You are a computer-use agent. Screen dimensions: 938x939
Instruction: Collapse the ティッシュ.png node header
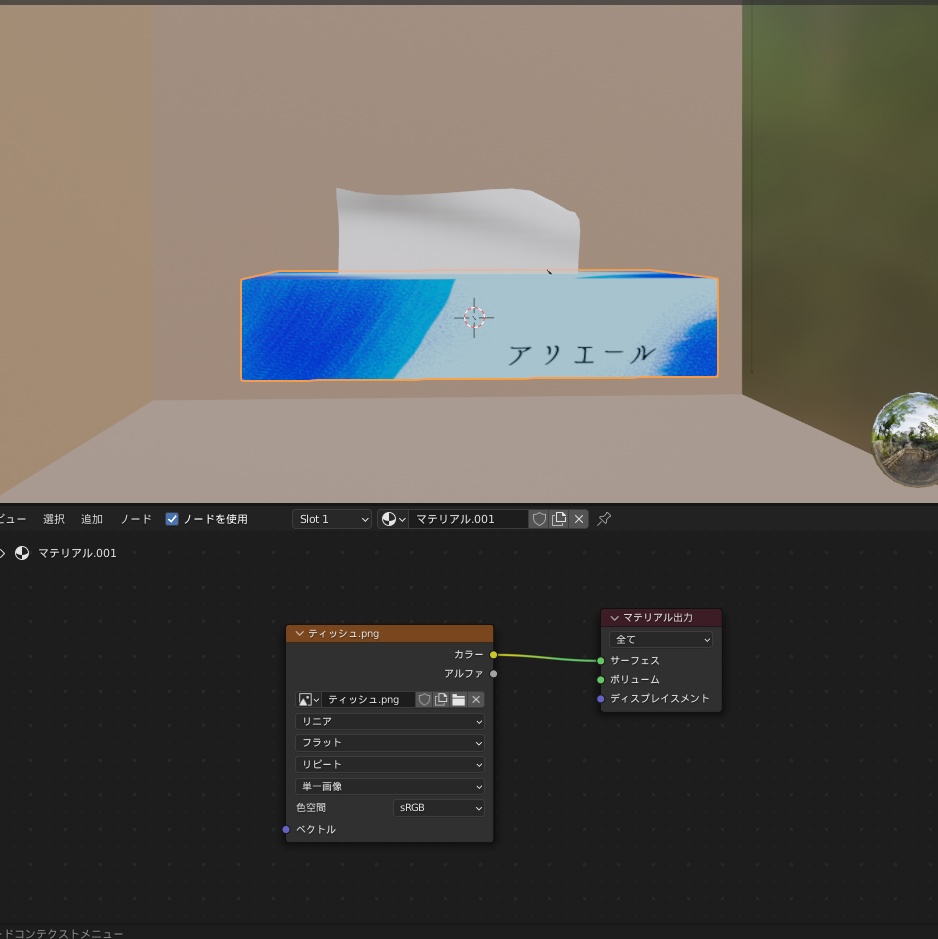pyautogui.click(x=300, y=633)
